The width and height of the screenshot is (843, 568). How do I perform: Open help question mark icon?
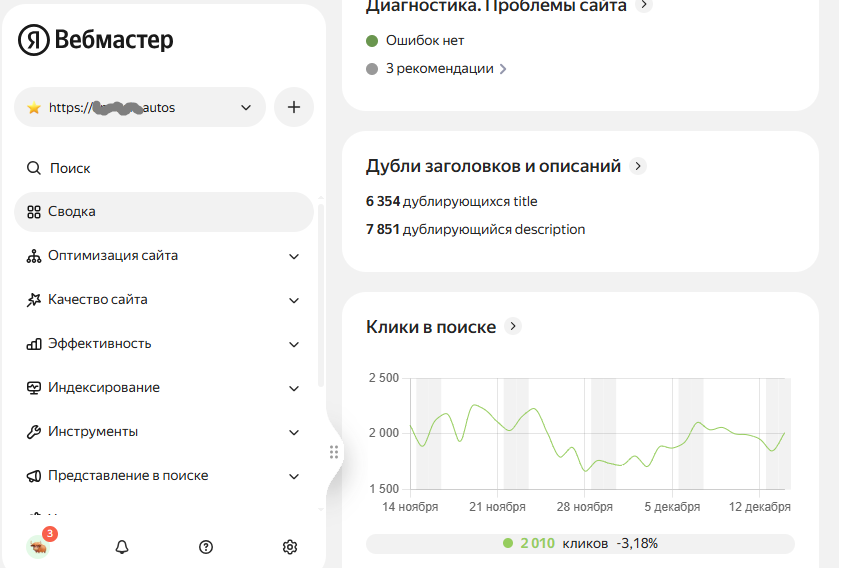pos(206,547)
